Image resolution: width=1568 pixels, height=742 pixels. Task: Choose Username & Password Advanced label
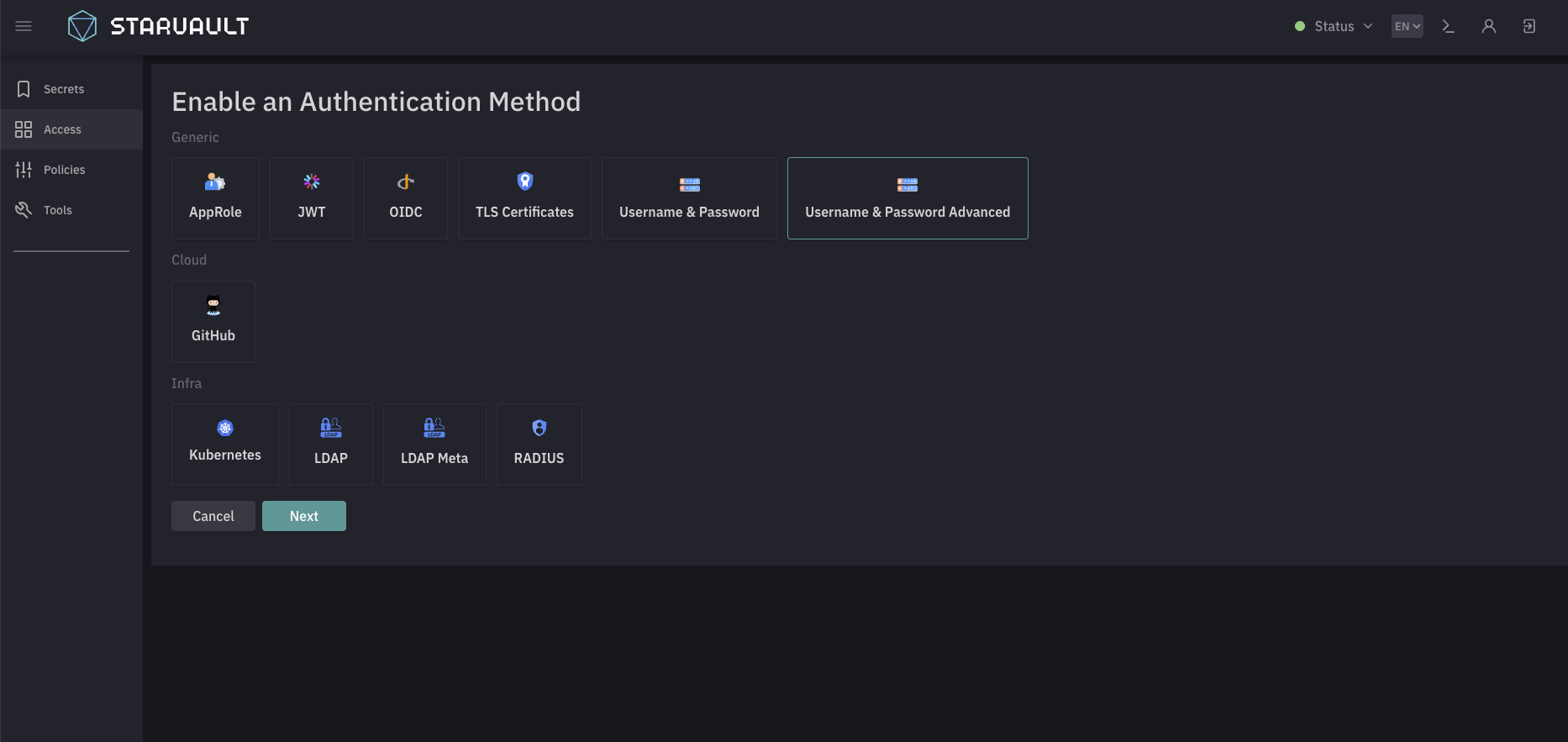coord(908,213)
